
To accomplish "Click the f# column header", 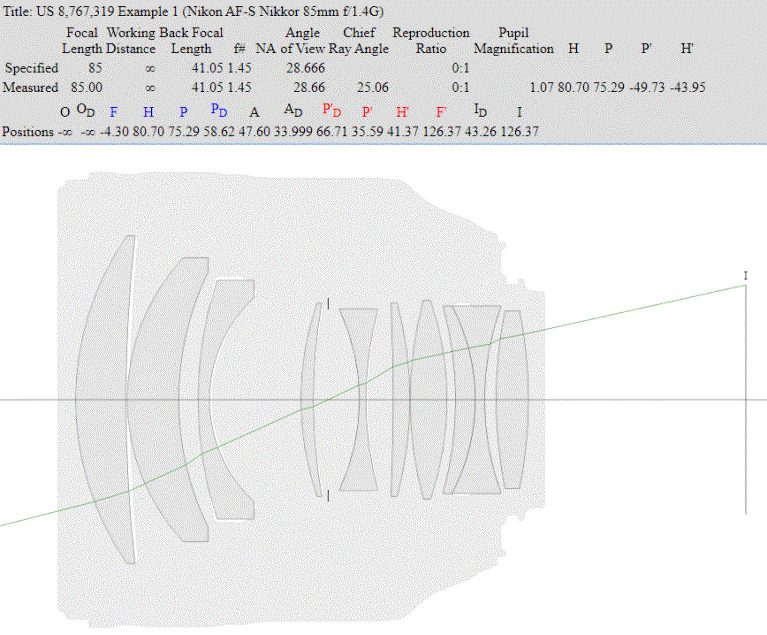I will [239, 49].
